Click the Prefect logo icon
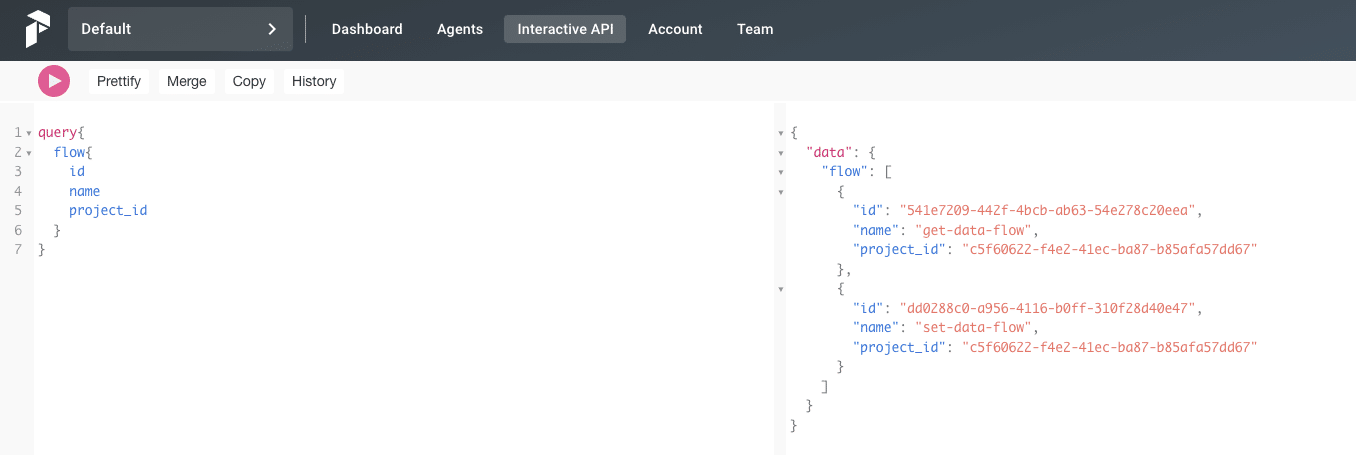The image size is (1356, 455). tap(37, 29)
